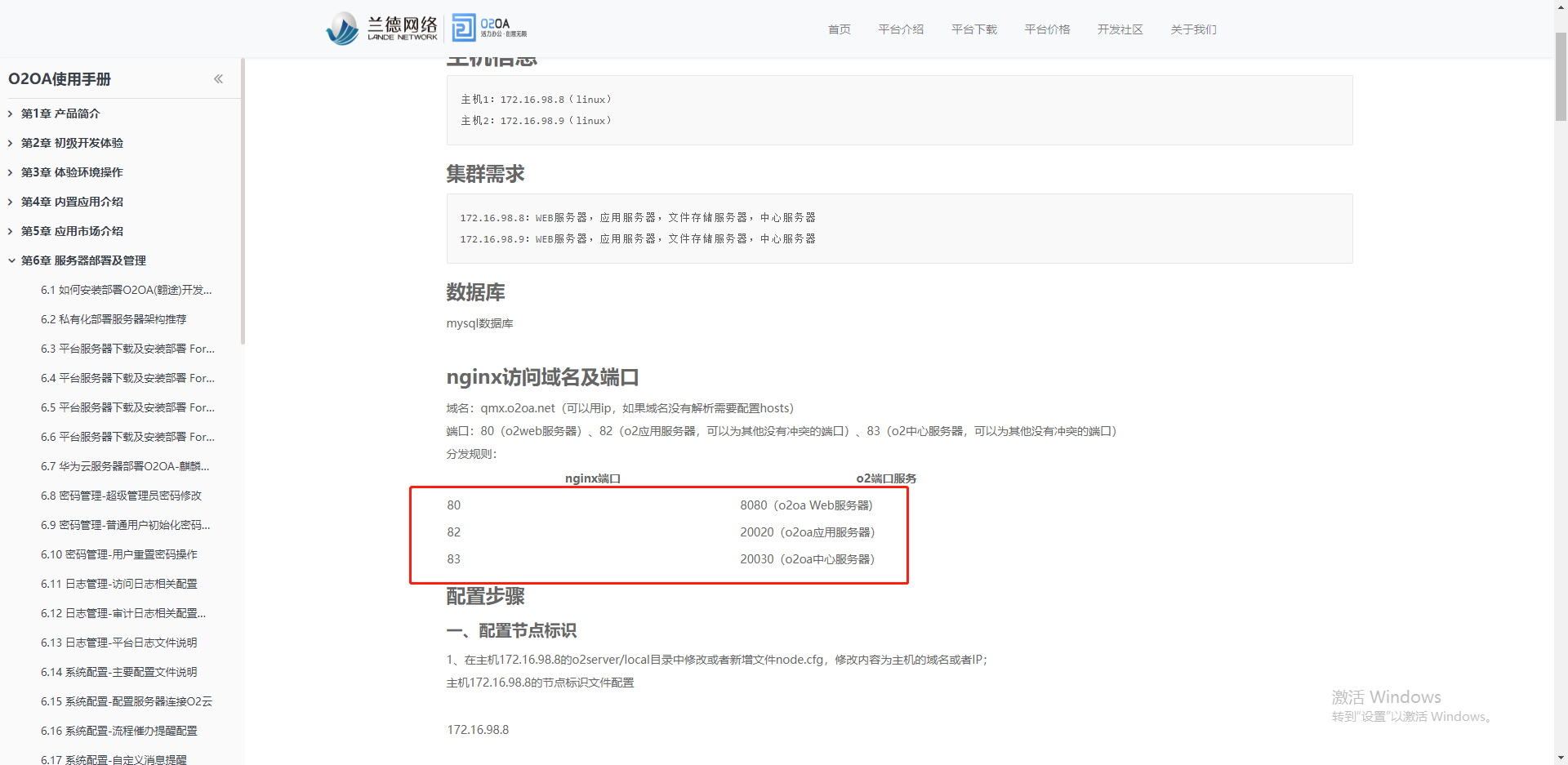Click the 主机1: 172.16.98.8 line
Image resolution: width=1568 pixels, height=765 pixels.
[x=536, y=100]
